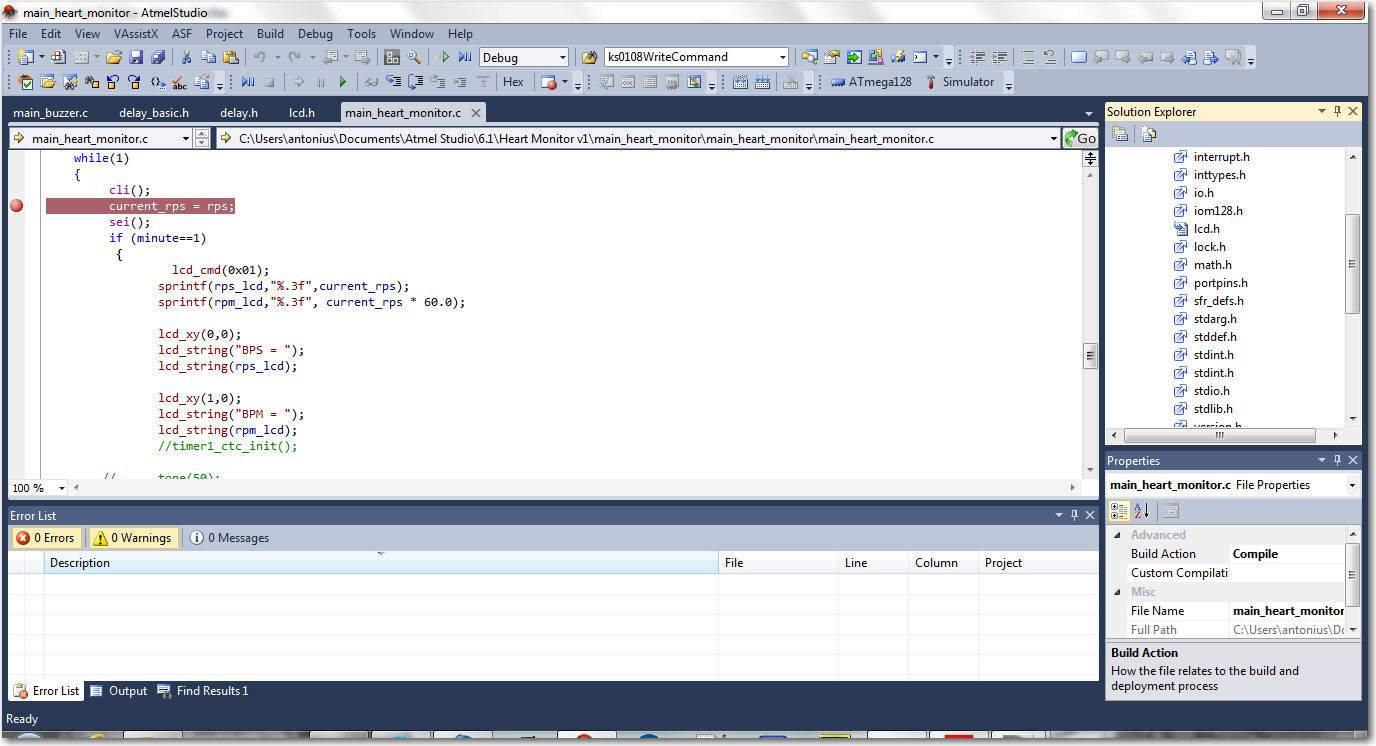Open the Solution Explorer window options arrow
1376x746 pixels.
[x=1320, y=112]
